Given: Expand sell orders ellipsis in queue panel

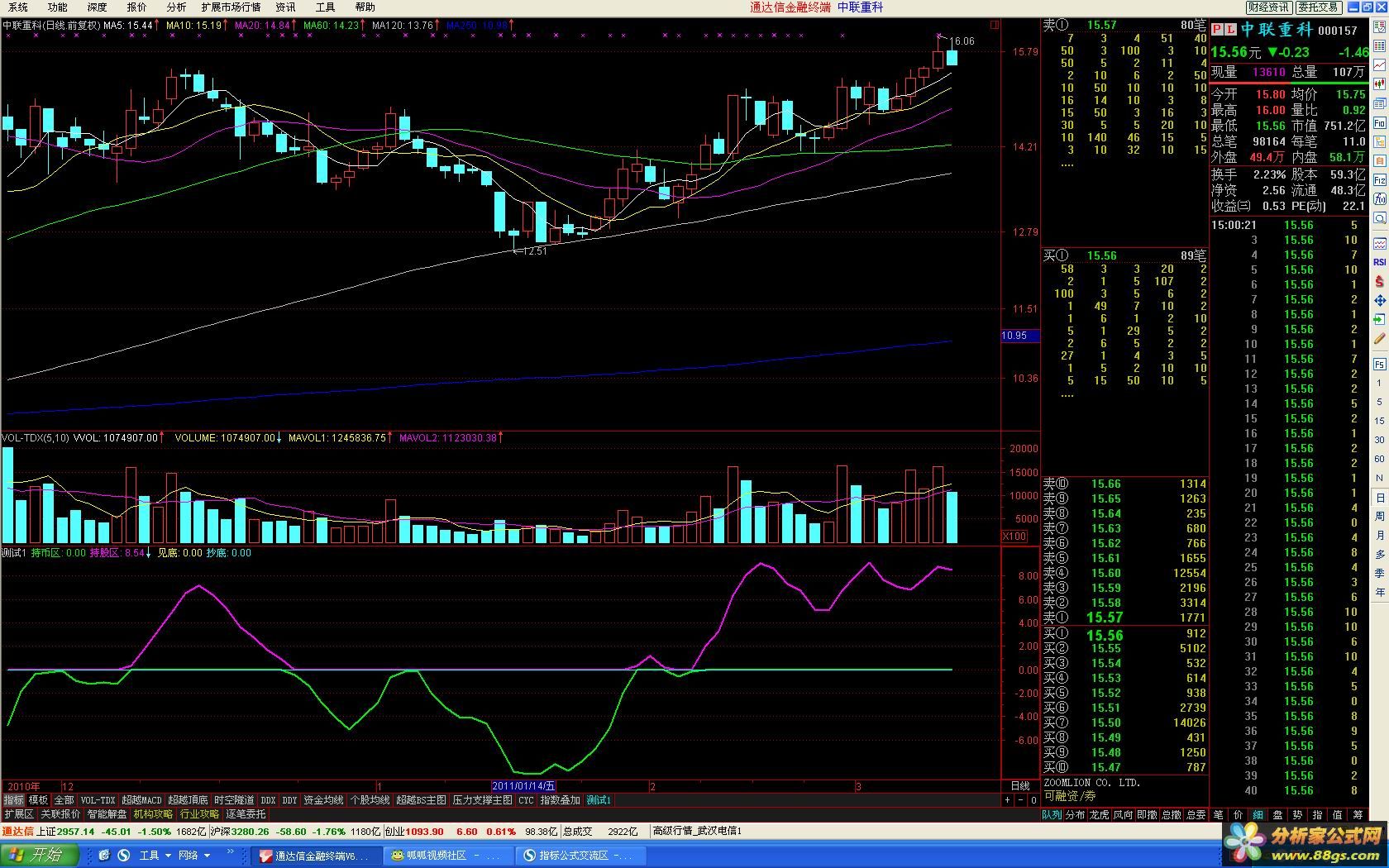Looking at the screenshot, I should coord(1067,164).
